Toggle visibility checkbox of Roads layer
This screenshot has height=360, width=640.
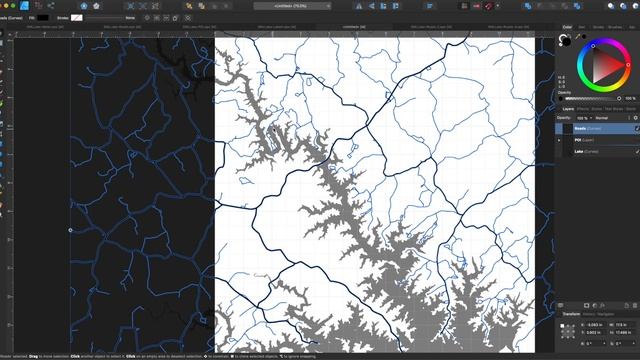pos(637,129)
